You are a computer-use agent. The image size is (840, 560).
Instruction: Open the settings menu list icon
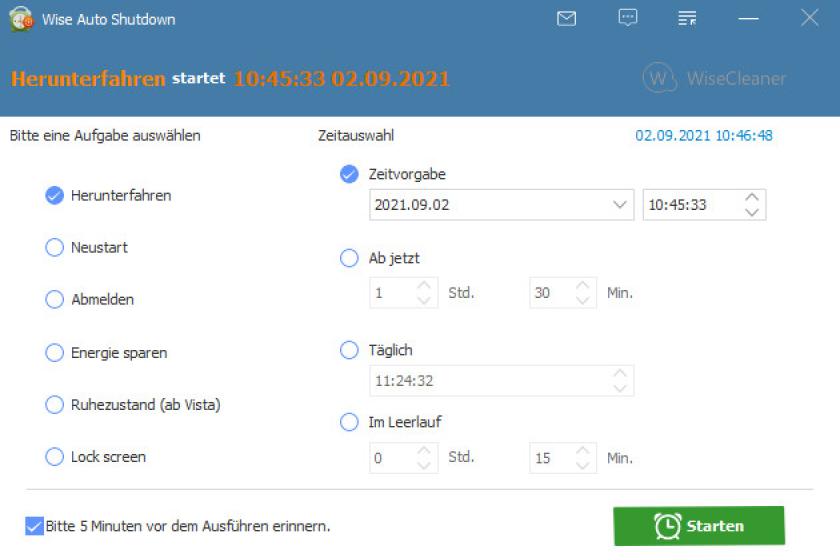(687, 18)
